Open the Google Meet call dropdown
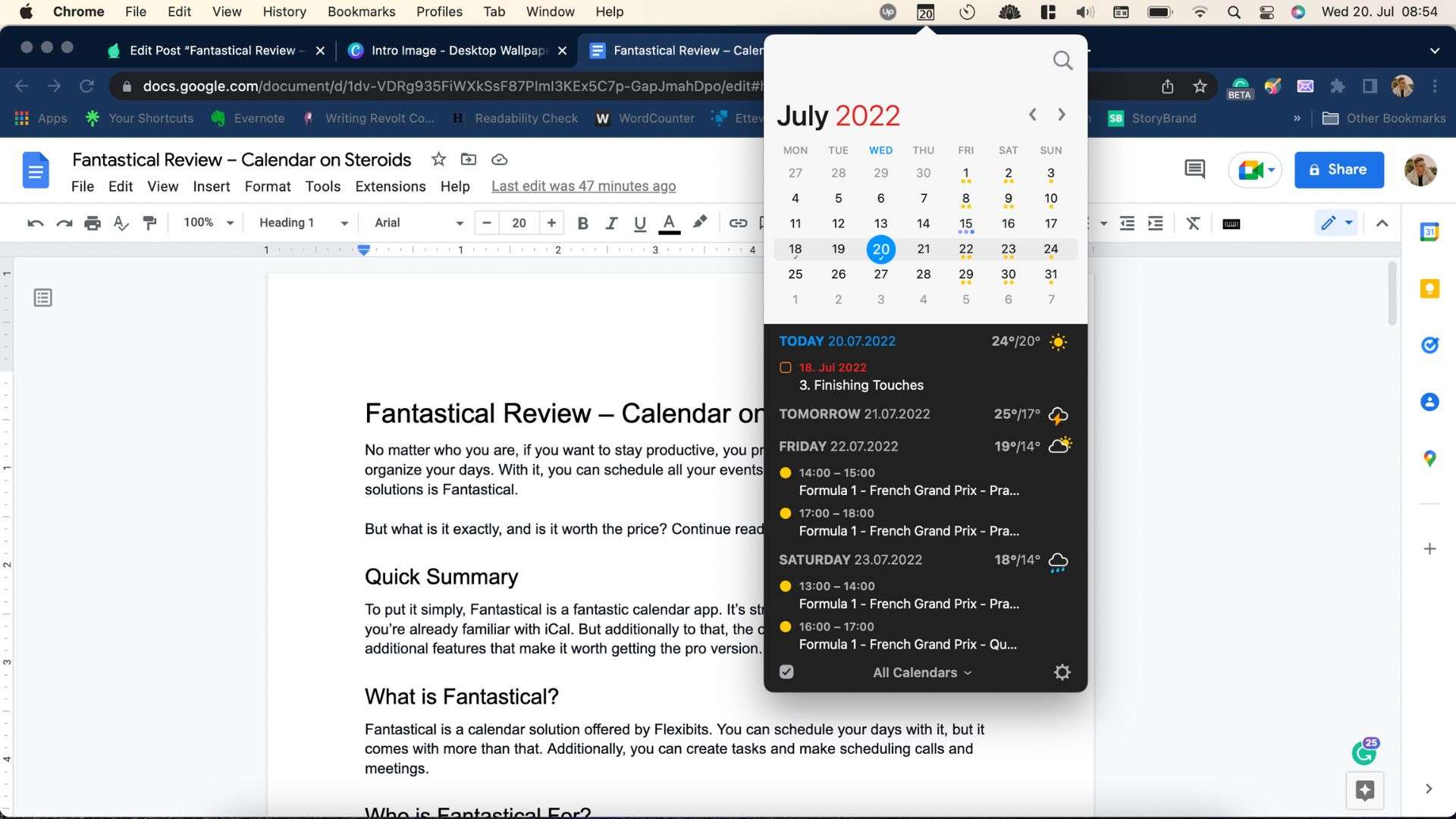Image resolution: width=1456 pixels, height=819 pixels. [x=1255, y=170]
